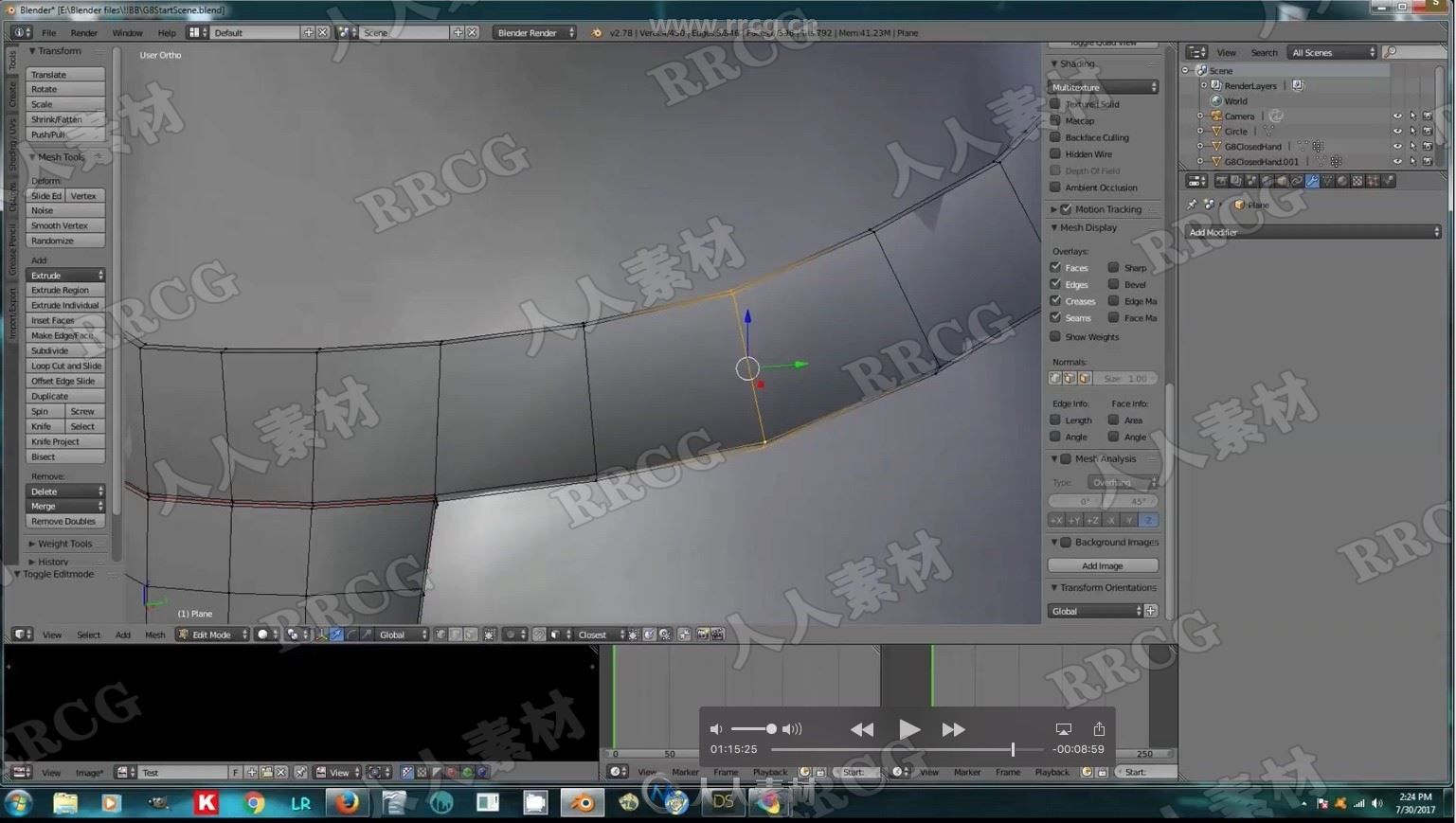The width and height of the screenshot is (1456, 823).
Task: Click the Remove Doubles button
Action: pos(65,521)
